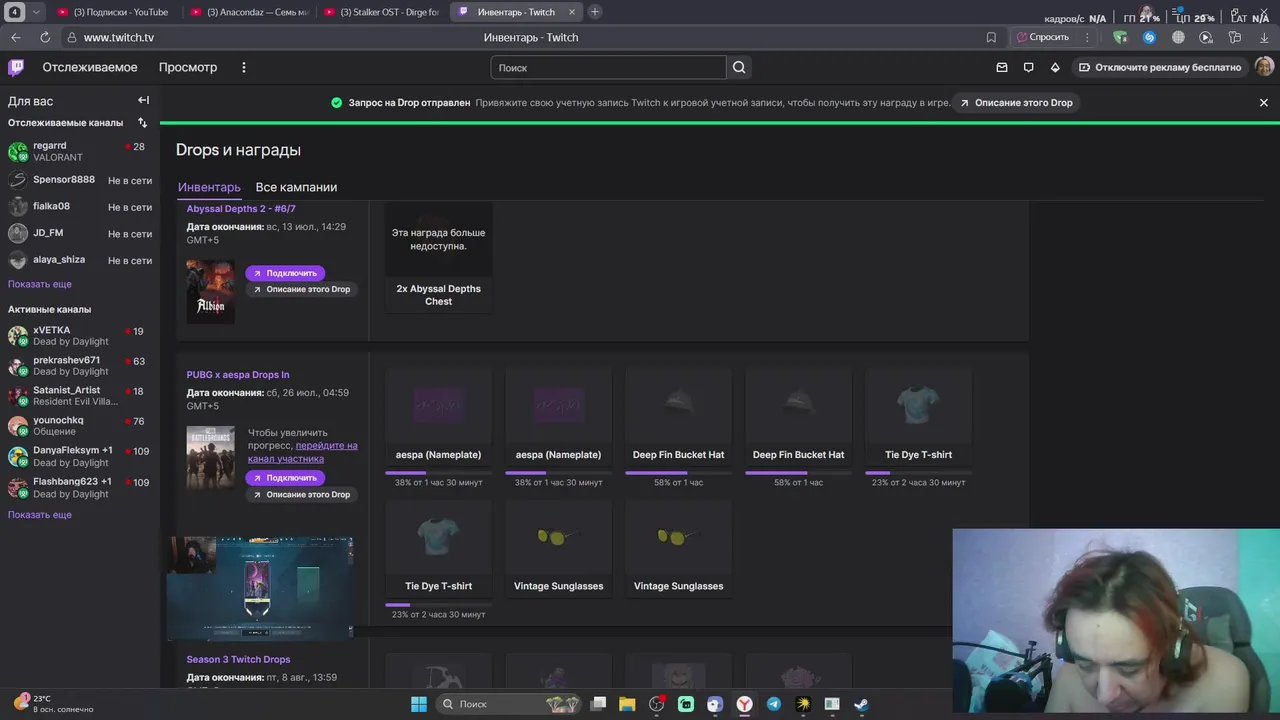Show more followed channels
Screen dimensions: 1280x720
pos(40,284)
